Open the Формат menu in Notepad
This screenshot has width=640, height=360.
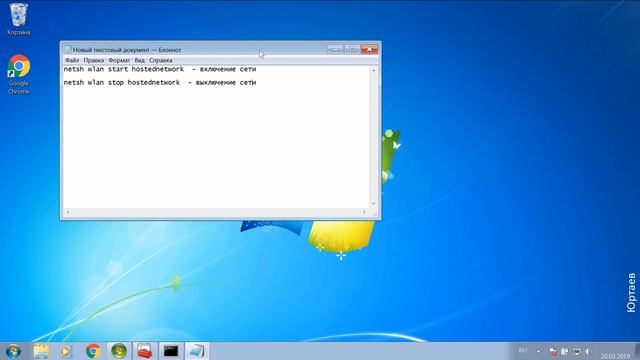(119, 60)
